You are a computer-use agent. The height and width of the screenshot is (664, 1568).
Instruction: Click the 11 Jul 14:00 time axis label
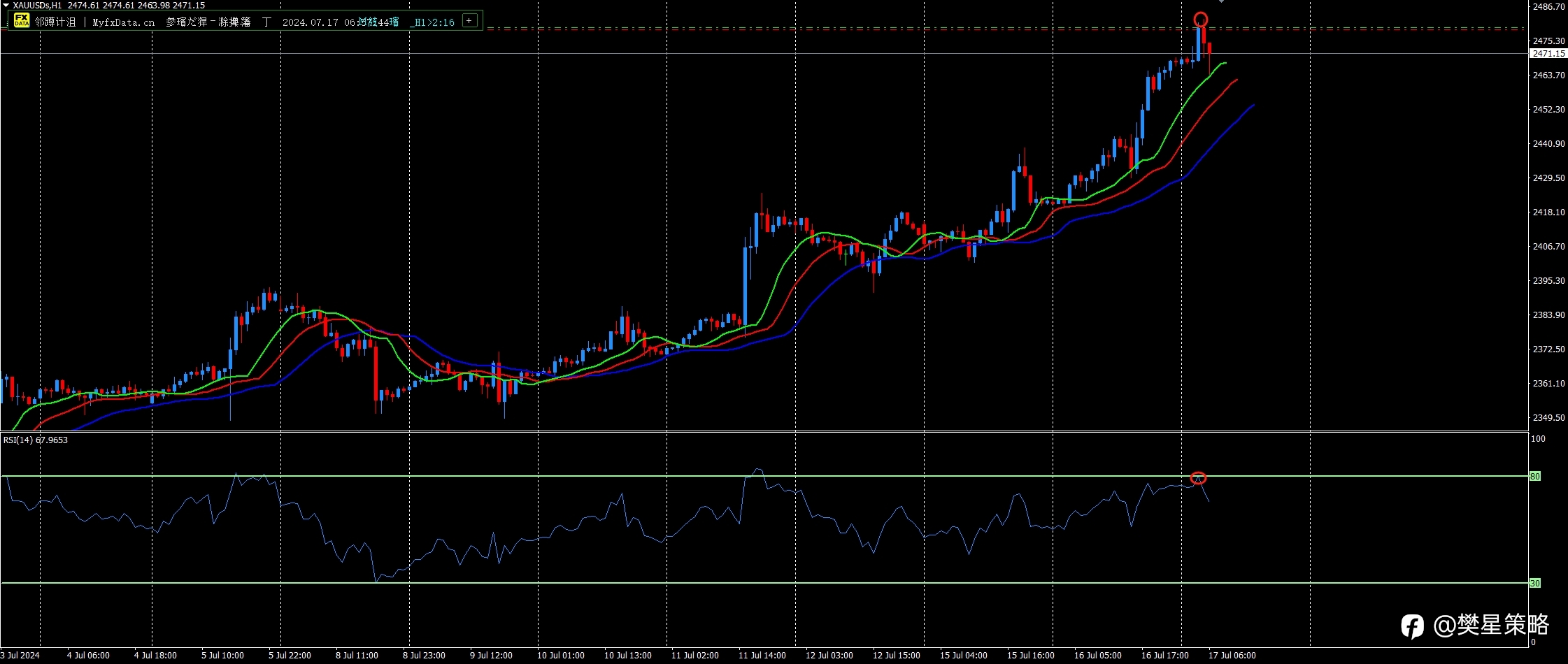[762, 656]
